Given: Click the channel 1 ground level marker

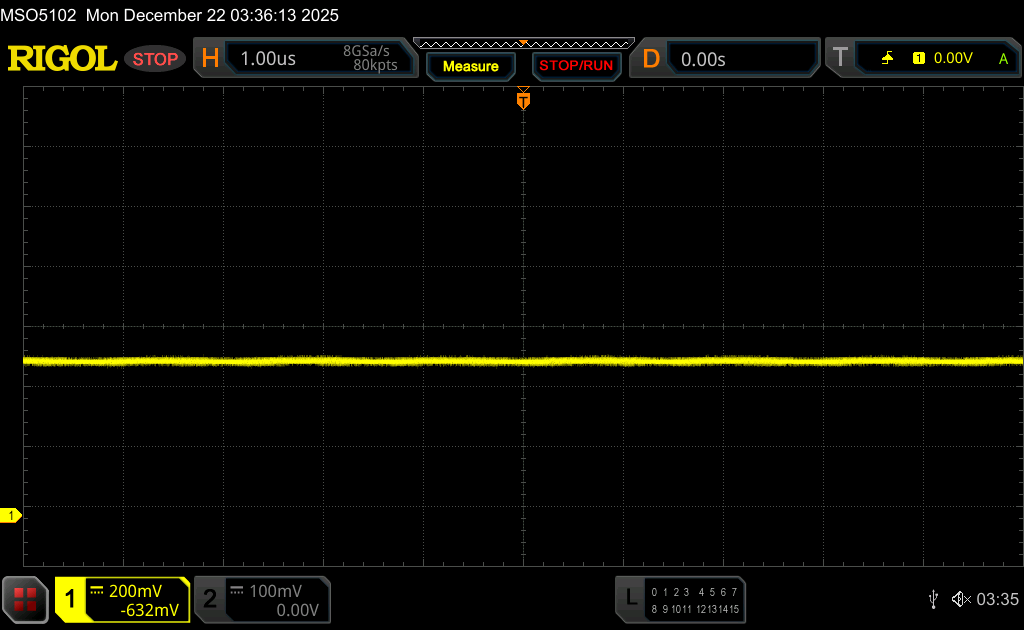Looking at the screenshot, I should tap(12, 515).
